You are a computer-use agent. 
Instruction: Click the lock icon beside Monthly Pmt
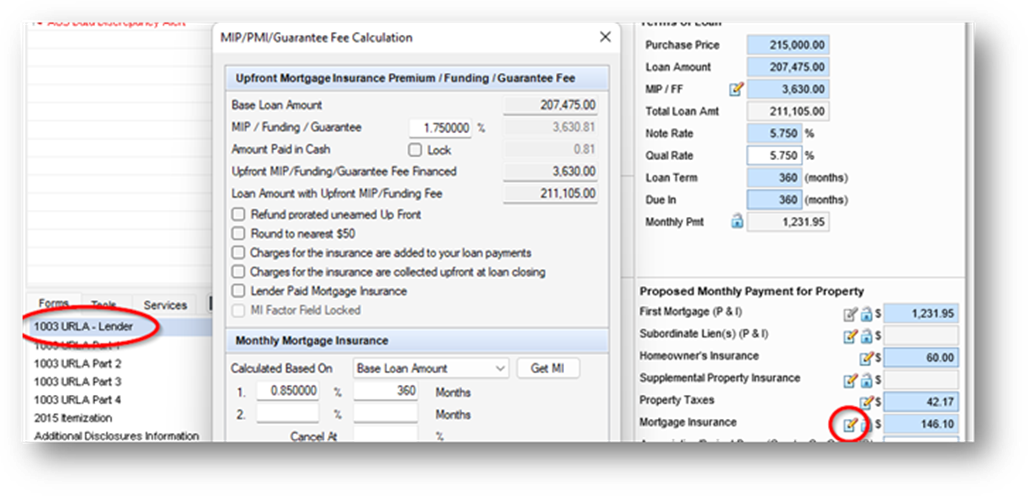pos(736,222)
